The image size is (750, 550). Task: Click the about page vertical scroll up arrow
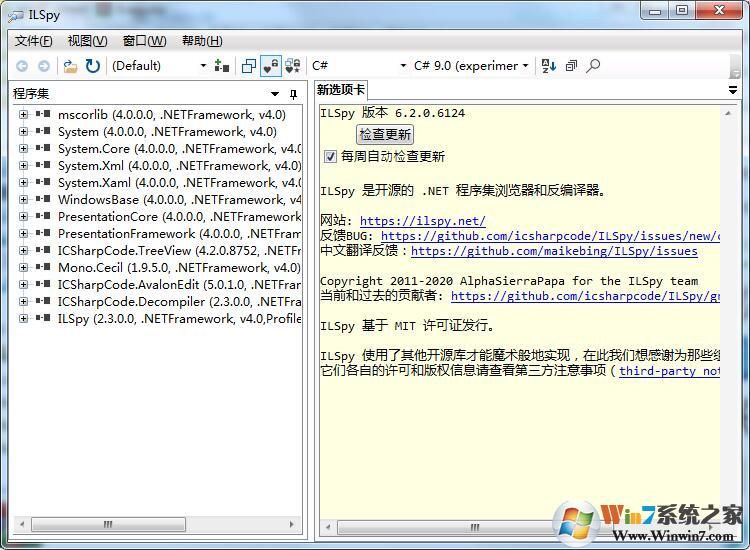point(728,113)
